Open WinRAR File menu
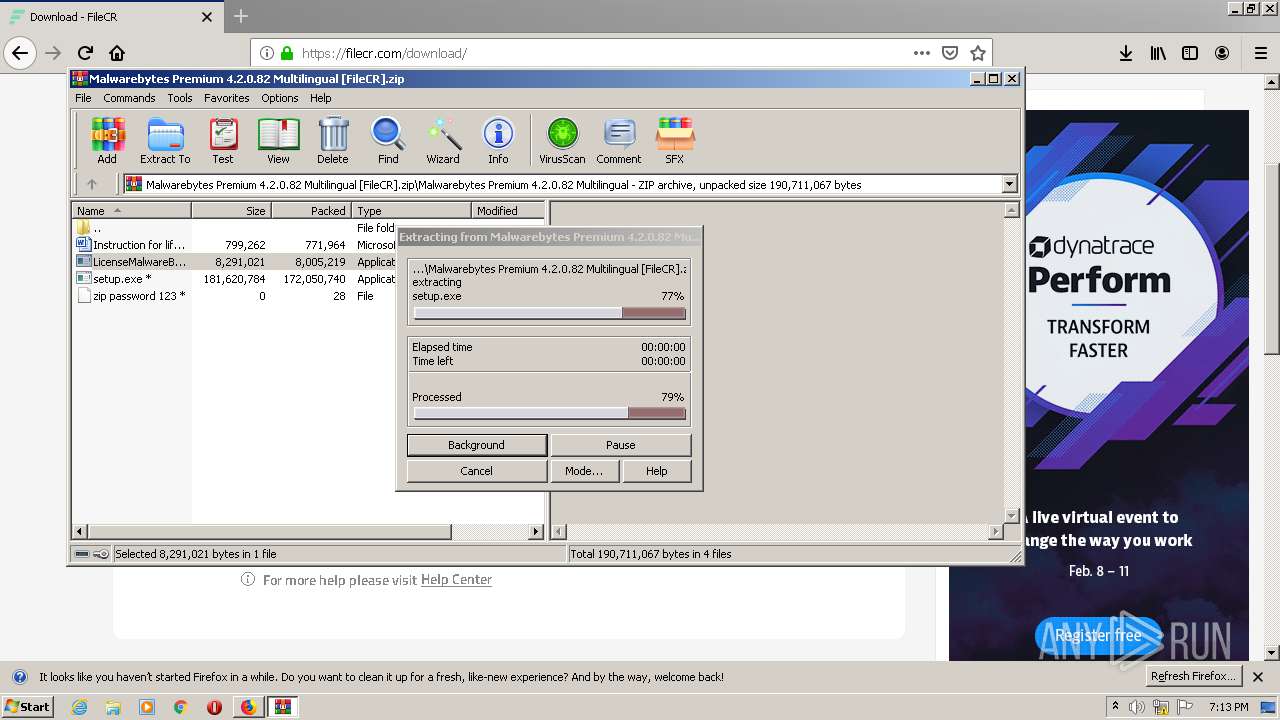 [83, 98]
